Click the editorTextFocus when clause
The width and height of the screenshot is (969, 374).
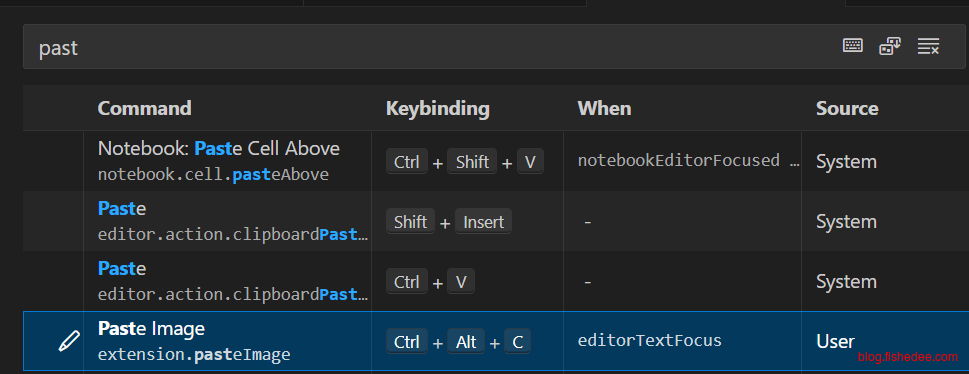coord(650,341)
